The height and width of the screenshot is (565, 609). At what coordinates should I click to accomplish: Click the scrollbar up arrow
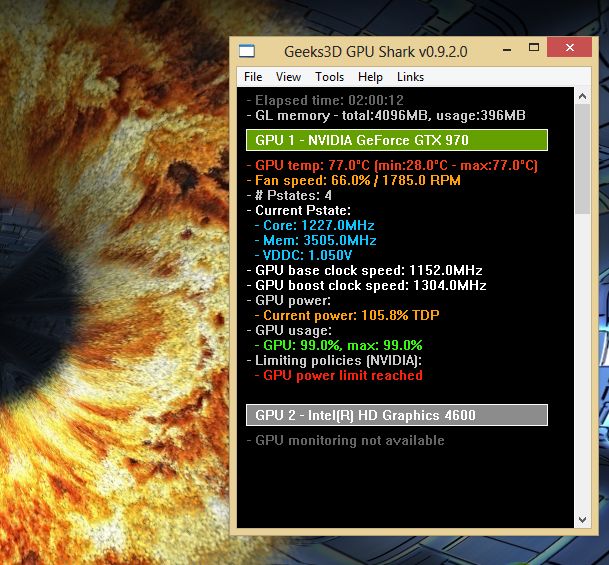coord(582,96)
